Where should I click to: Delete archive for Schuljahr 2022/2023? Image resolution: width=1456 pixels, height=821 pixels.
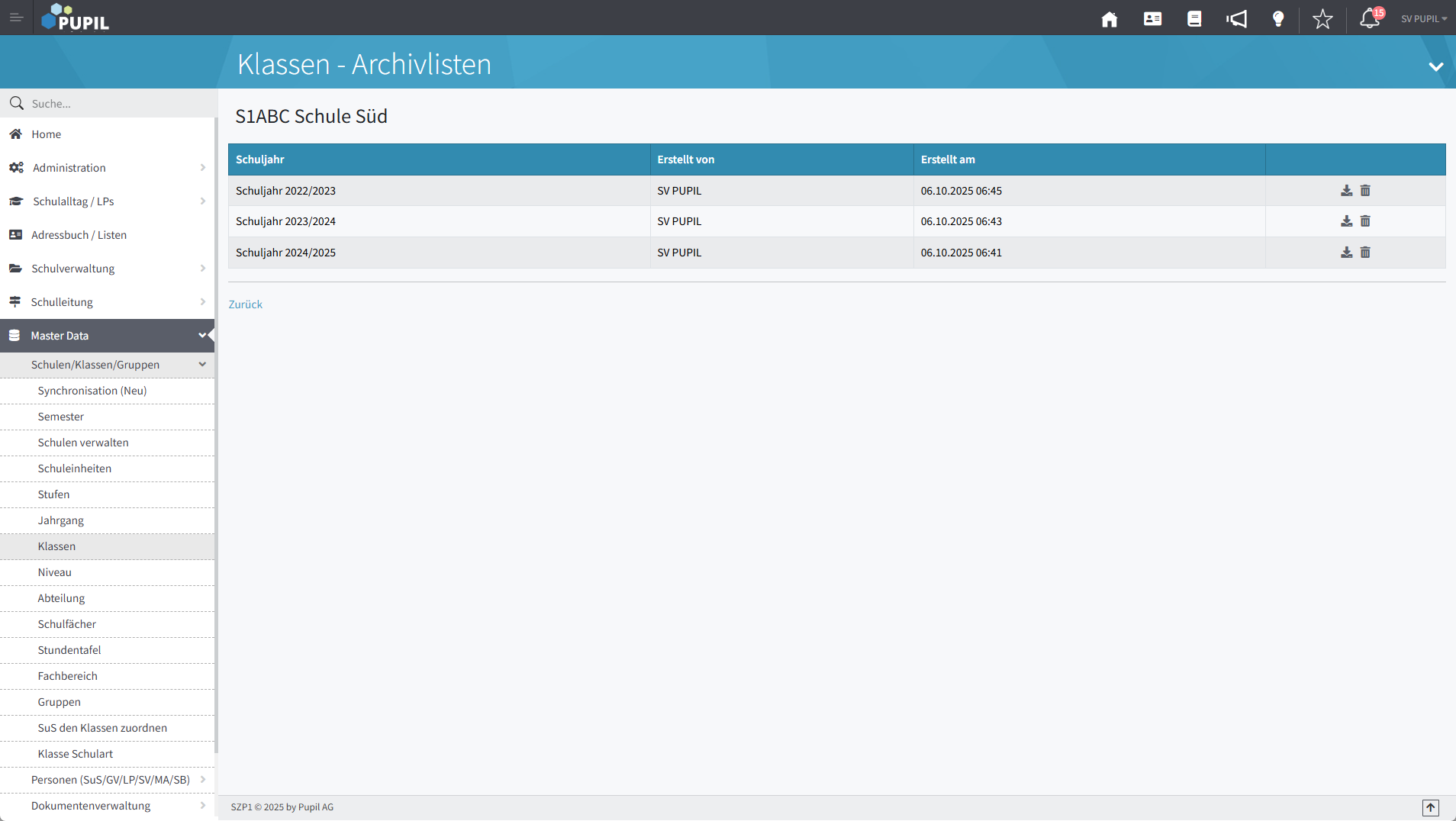click(1365, 191)
